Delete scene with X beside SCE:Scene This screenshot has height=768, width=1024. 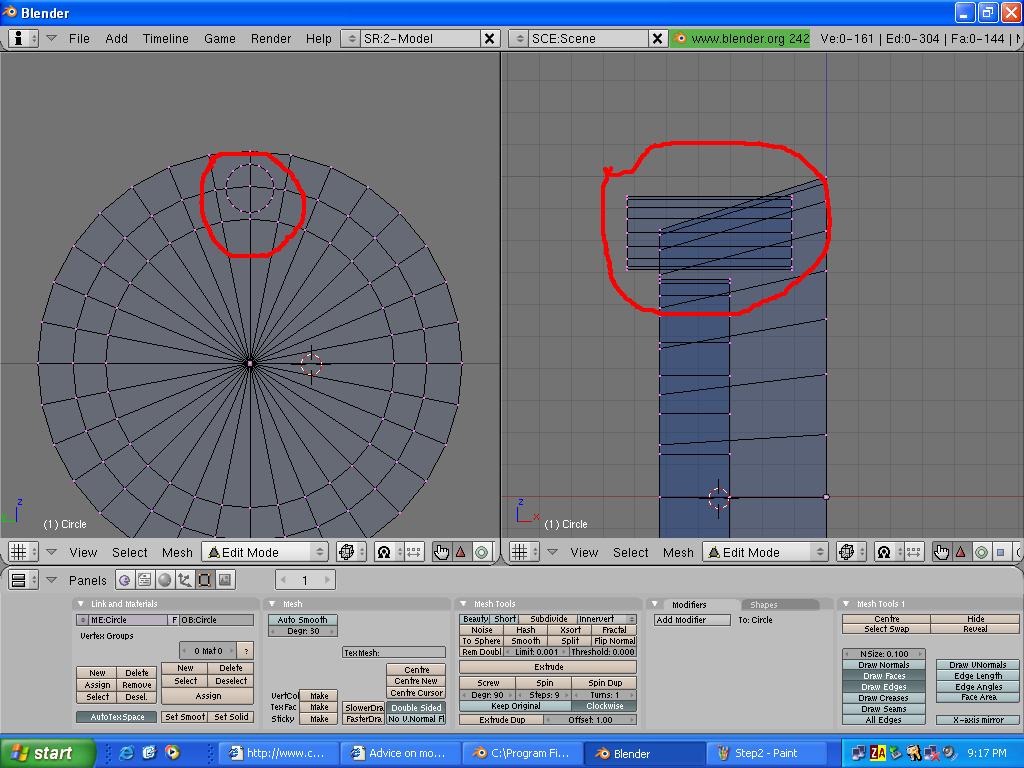[x=658, y=39]
